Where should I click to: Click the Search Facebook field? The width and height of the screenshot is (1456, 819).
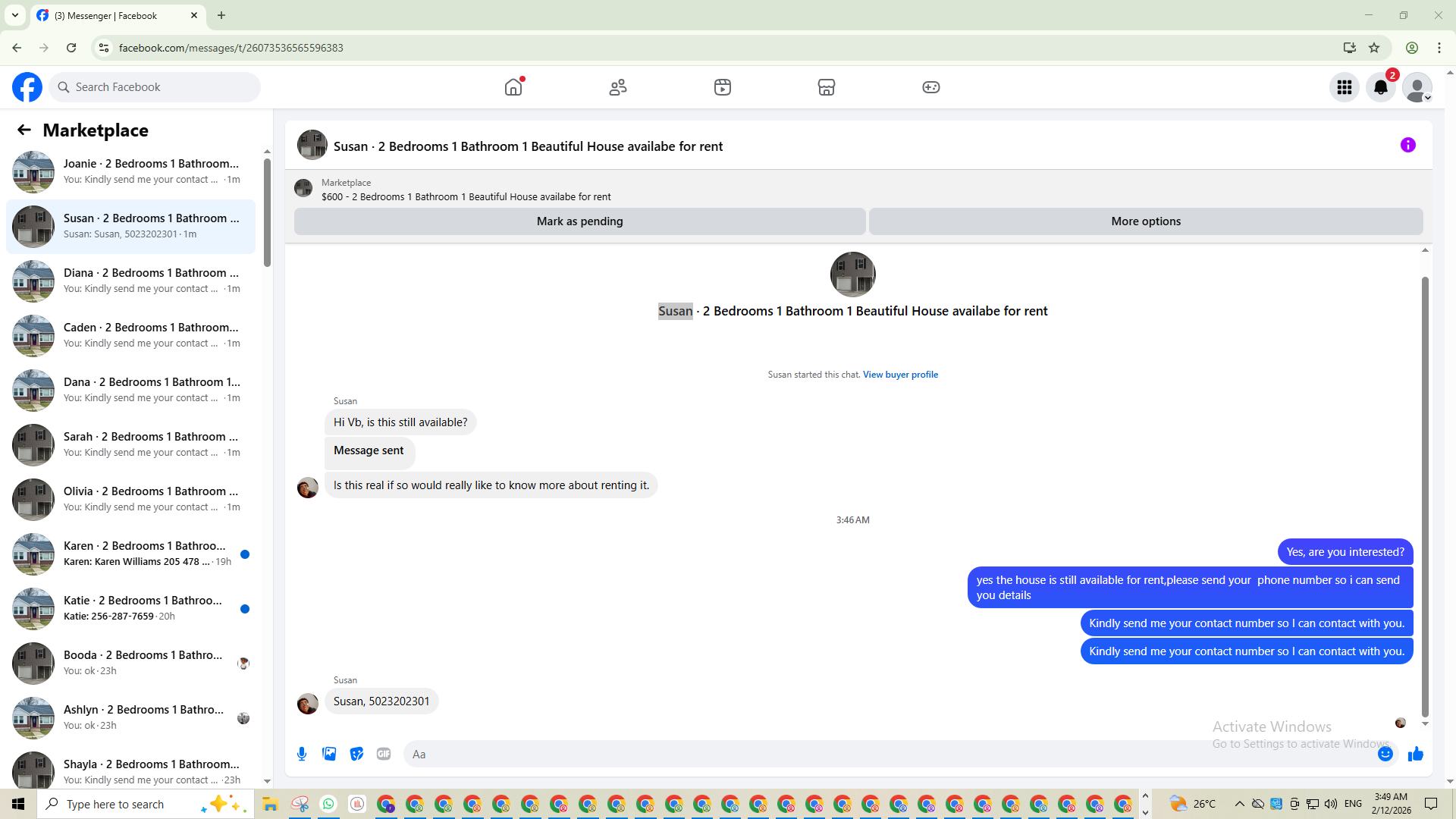point(155,87)
